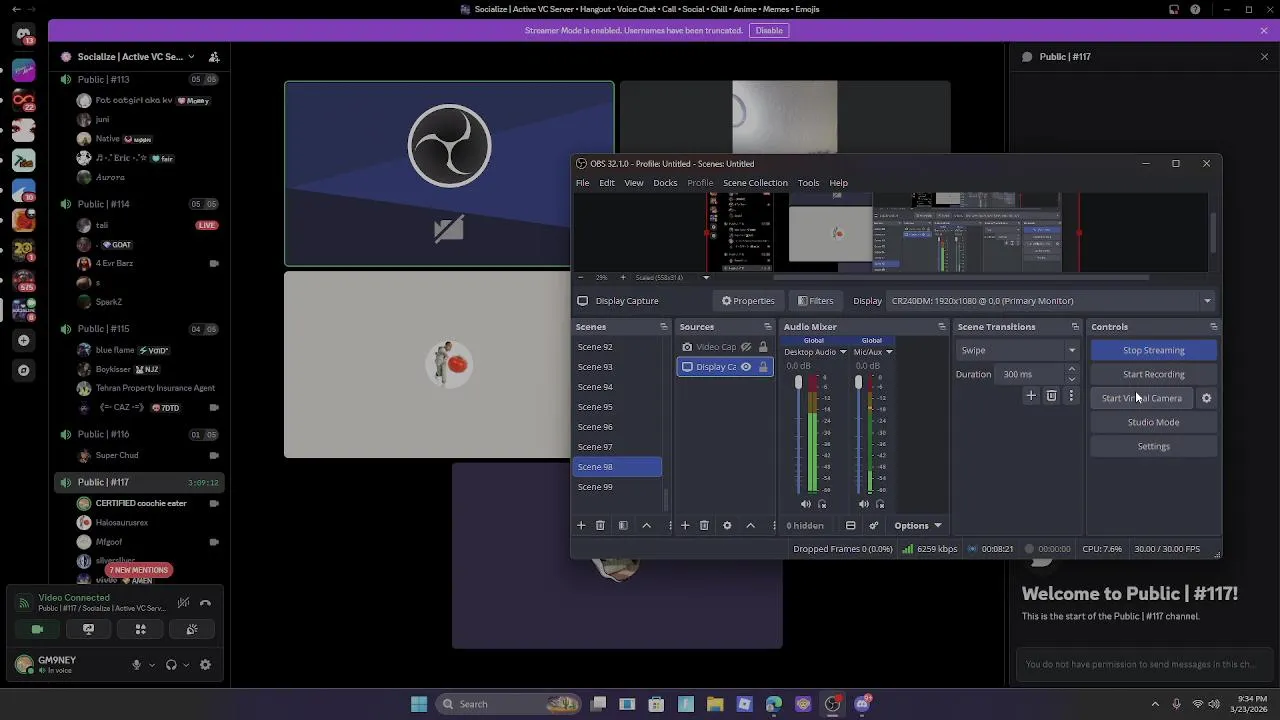
Task: Open Audio Mixer Options dropdown
Action: [x=918, y=525]
